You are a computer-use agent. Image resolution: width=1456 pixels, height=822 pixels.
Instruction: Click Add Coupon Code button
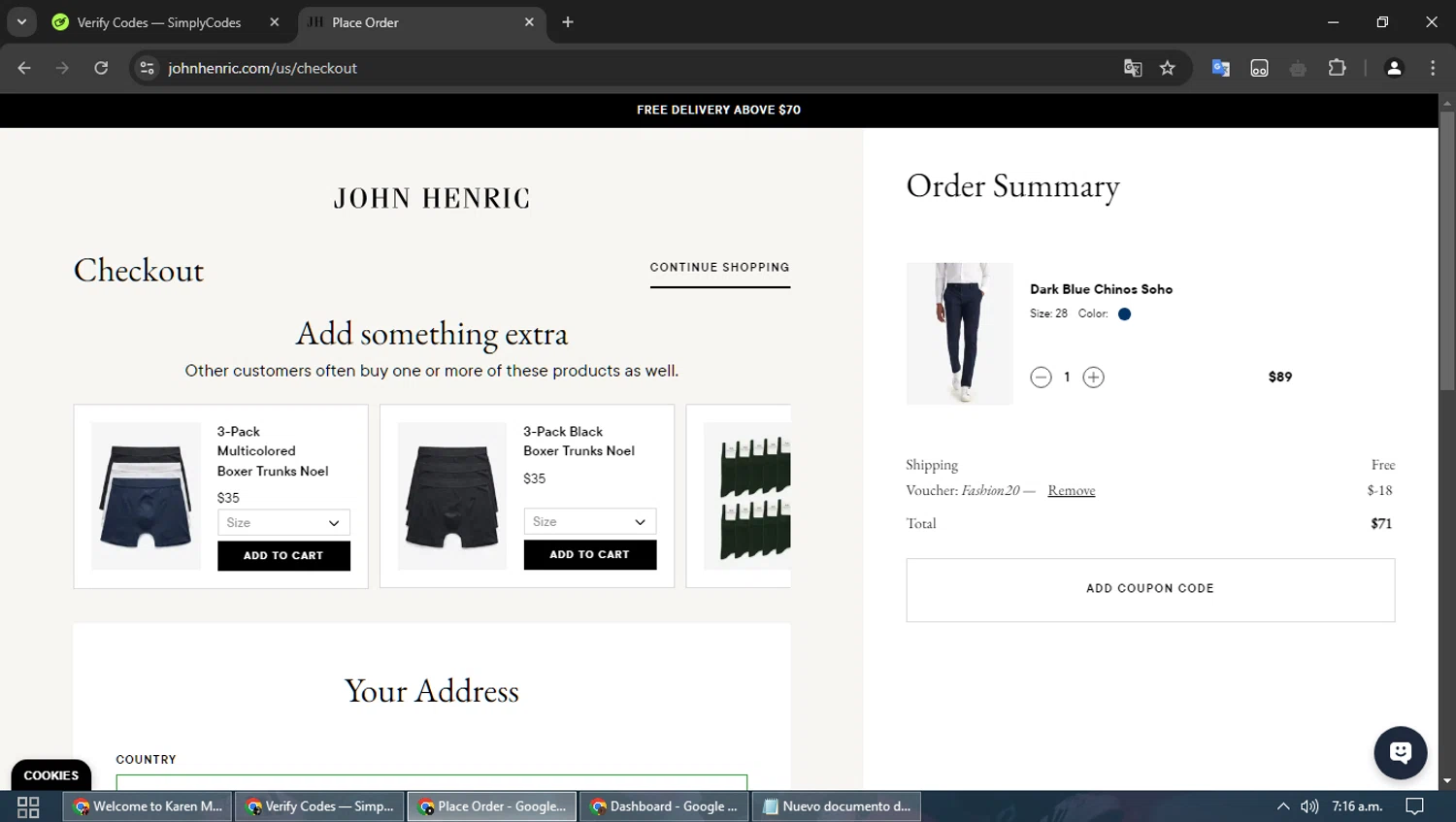point(1150,589)
